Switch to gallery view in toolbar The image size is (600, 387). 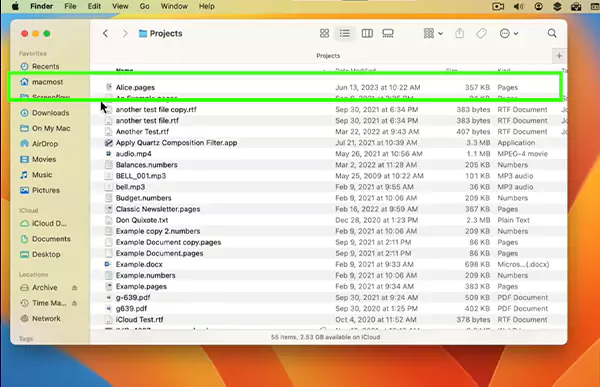click(x=388, y=34)
